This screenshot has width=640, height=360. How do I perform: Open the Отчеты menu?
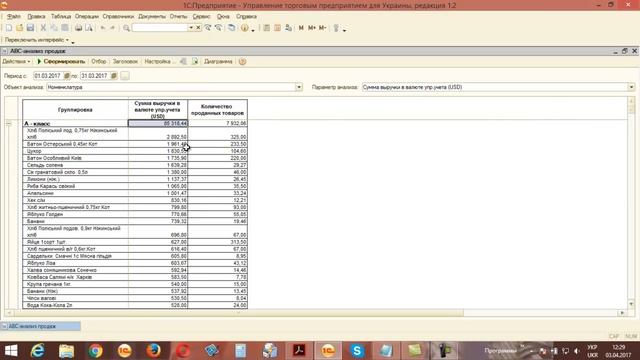coord(178,16)
